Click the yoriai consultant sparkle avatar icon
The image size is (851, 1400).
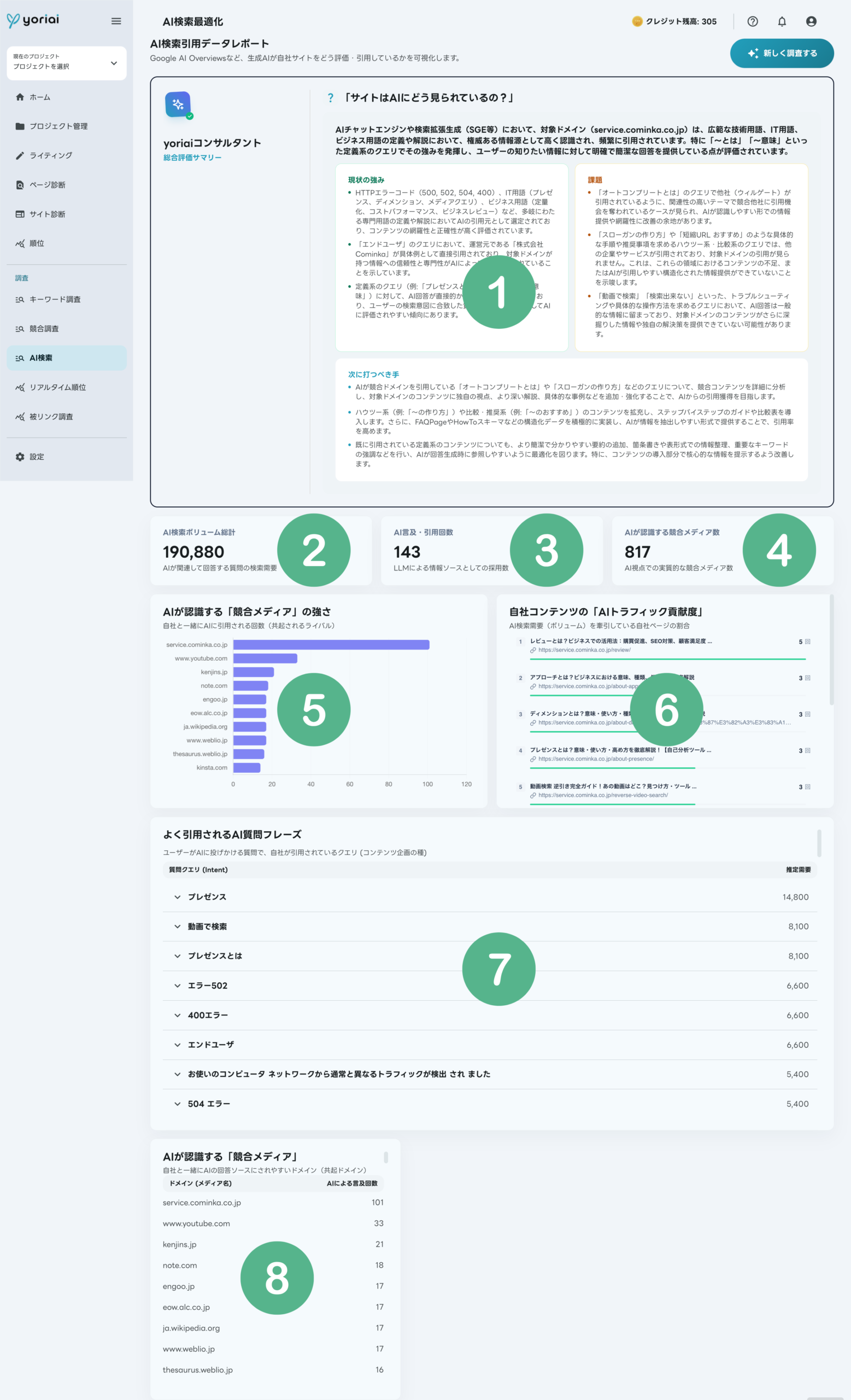pos(178,104)
